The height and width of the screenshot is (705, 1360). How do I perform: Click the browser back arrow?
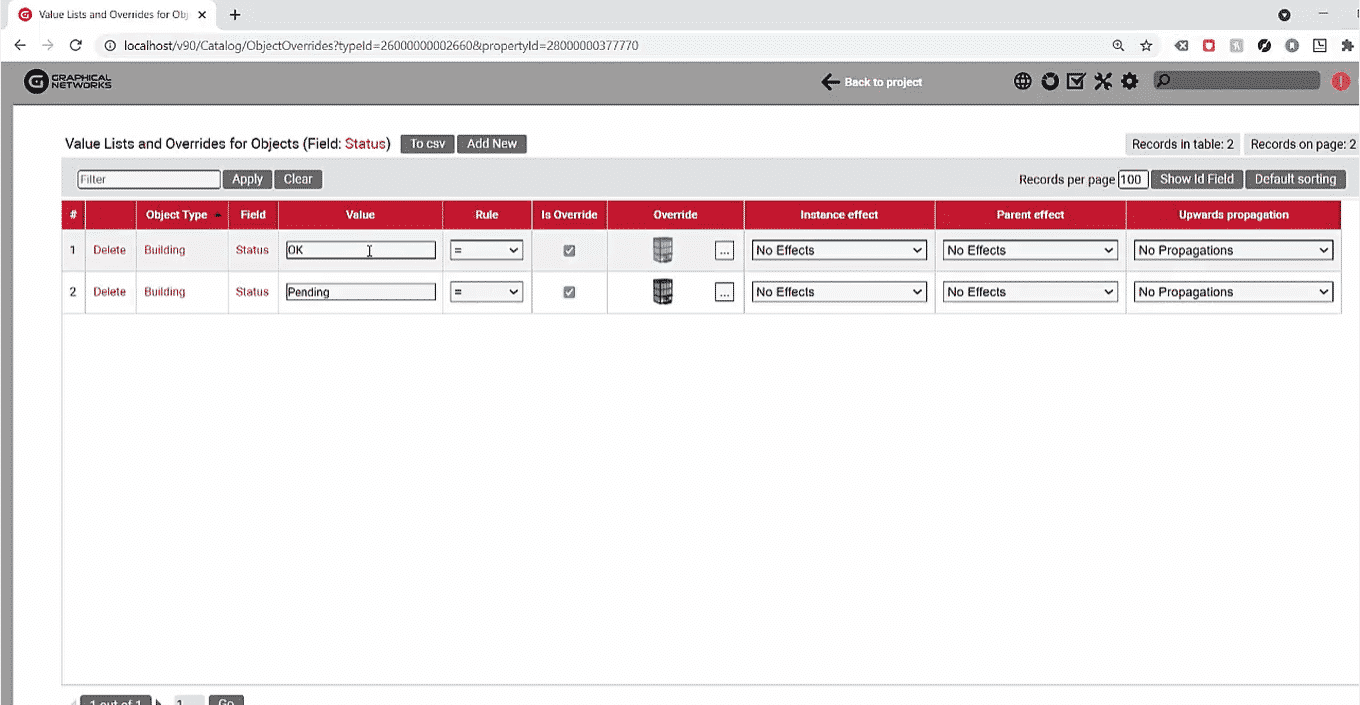20,45
